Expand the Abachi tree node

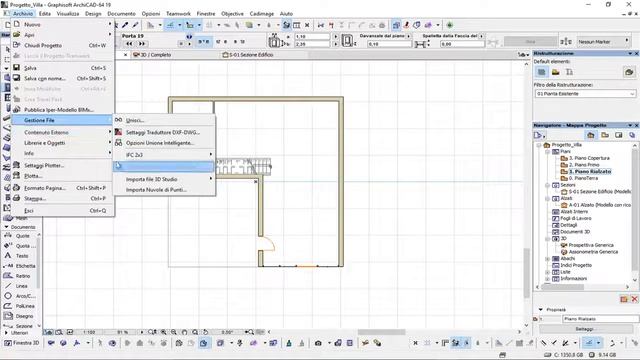(548, 259)
